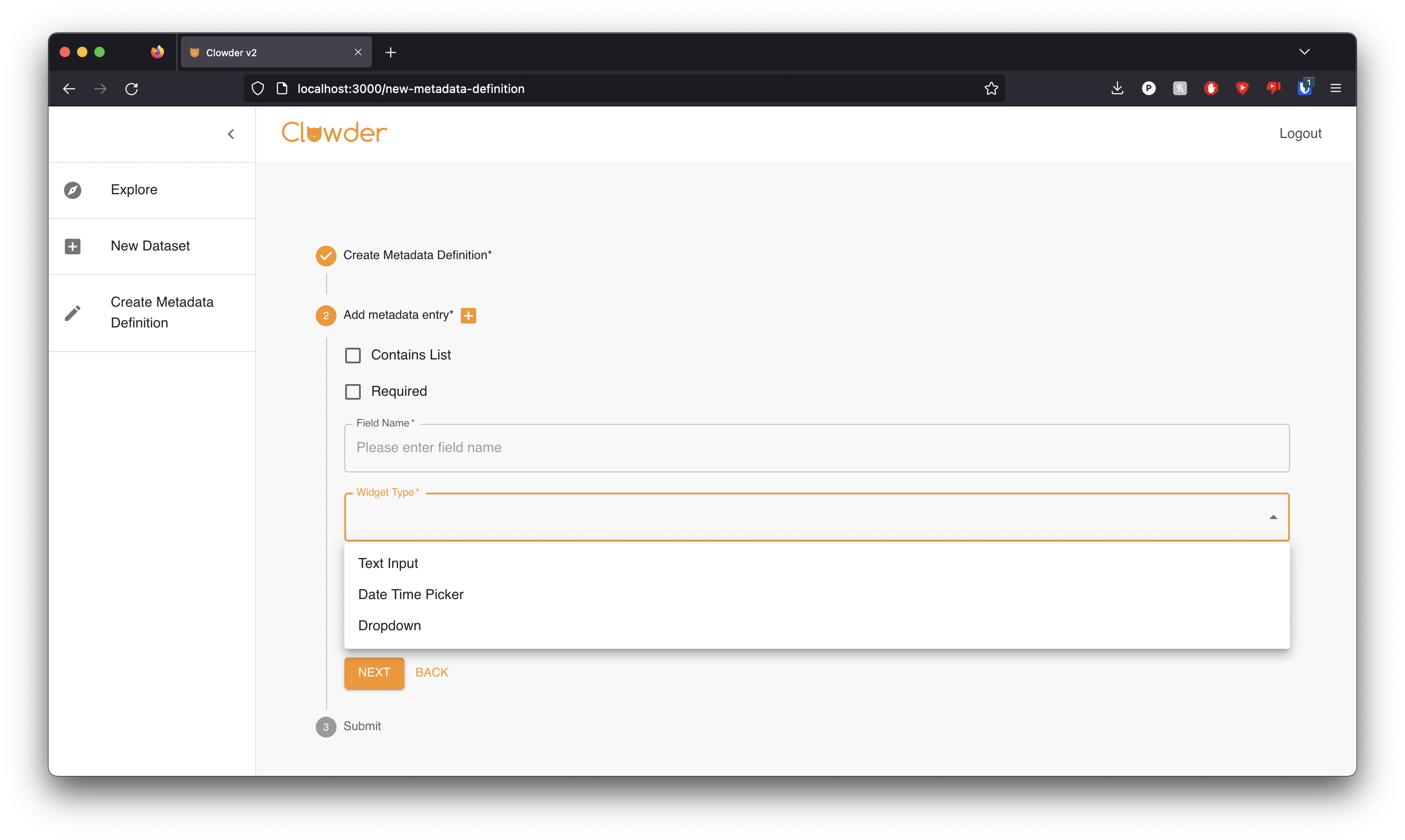1405x840 pixels.
Task: Click the Clowder logo
Action: click(334, 133)
